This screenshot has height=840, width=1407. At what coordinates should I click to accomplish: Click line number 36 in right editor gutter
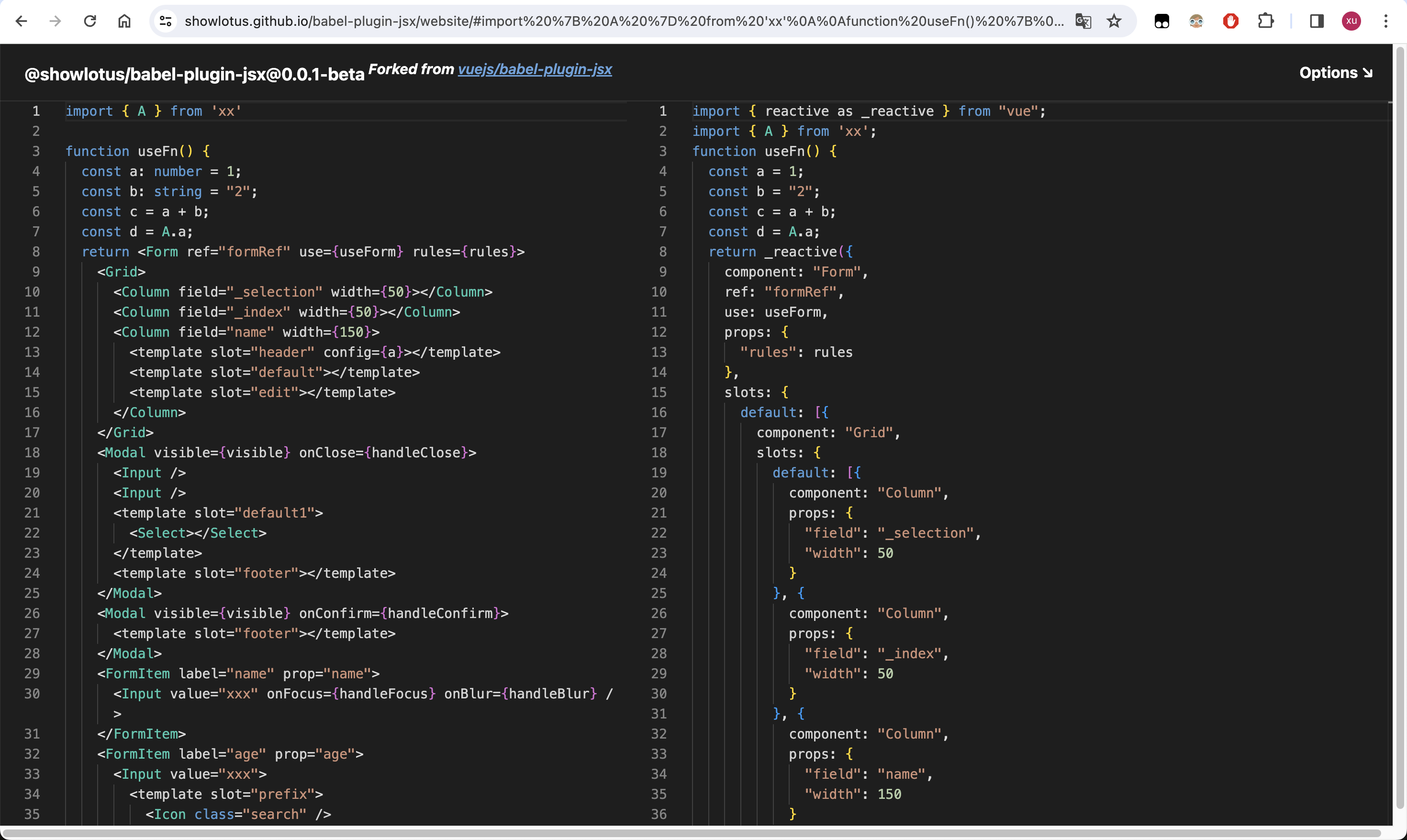point(659,815)
